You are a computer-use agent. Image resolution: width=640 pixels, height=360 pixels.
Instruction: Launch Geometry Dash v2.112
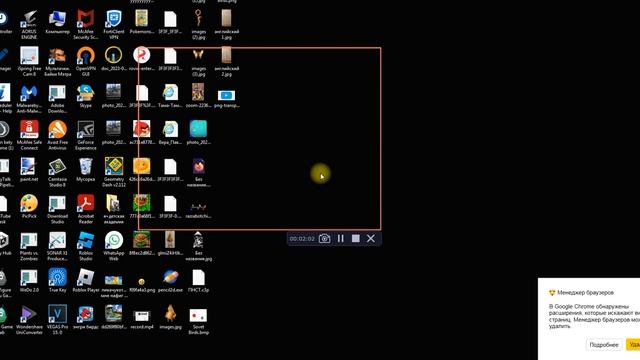114,173
